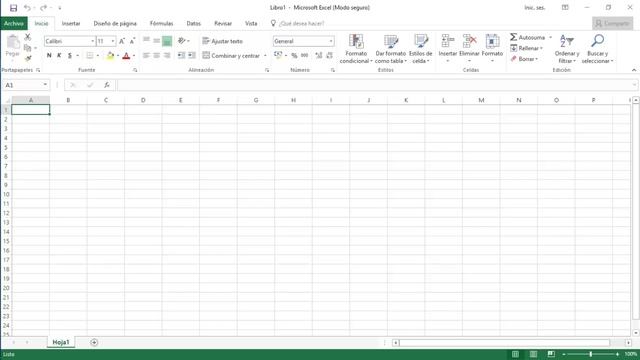Click the increase indent icon
Viewport: 640px width, 360px height.
coord(192,55)
